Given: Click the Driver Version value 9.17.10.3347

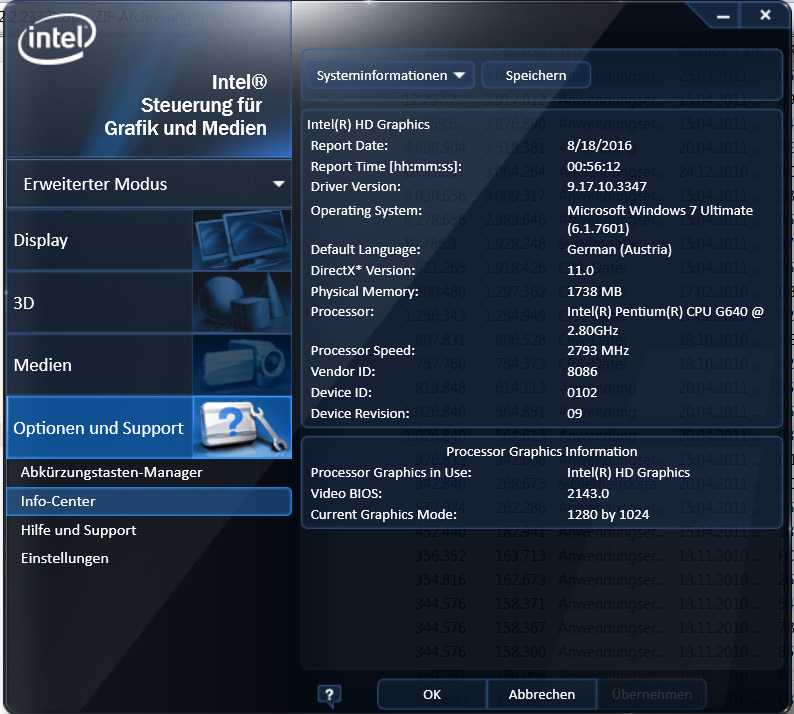Looking at the screenshot, I should (607, 186).
